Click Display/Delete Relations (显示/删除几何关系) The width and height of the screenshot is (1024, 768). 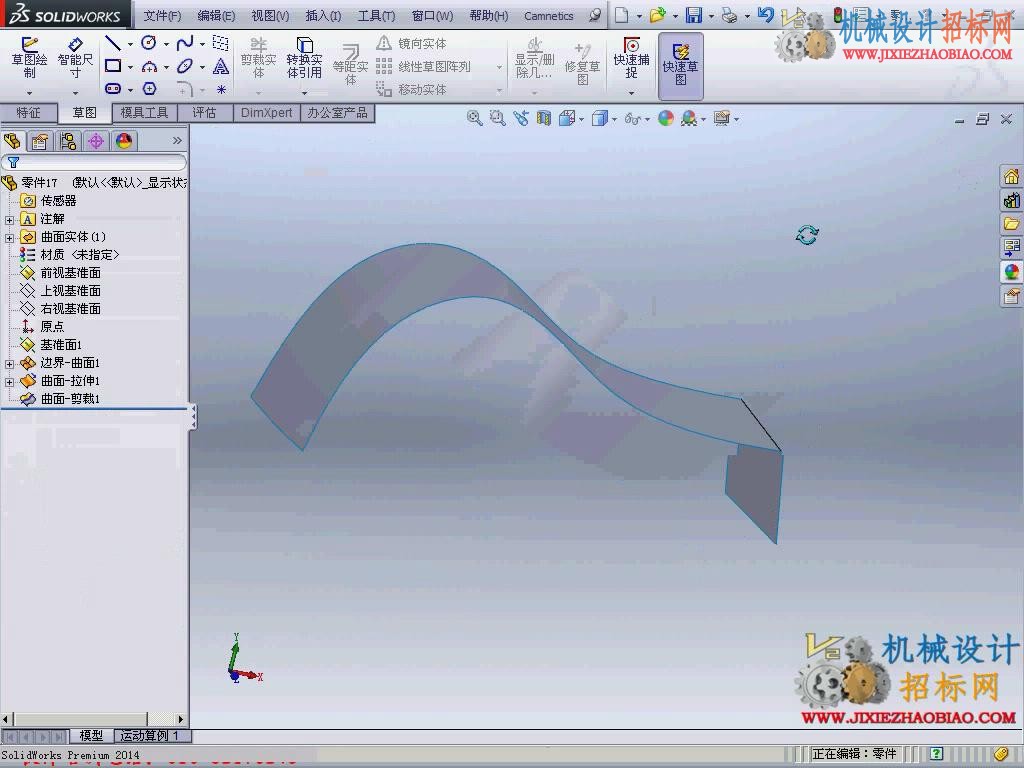pyautogui.click(x=535, y=59)
